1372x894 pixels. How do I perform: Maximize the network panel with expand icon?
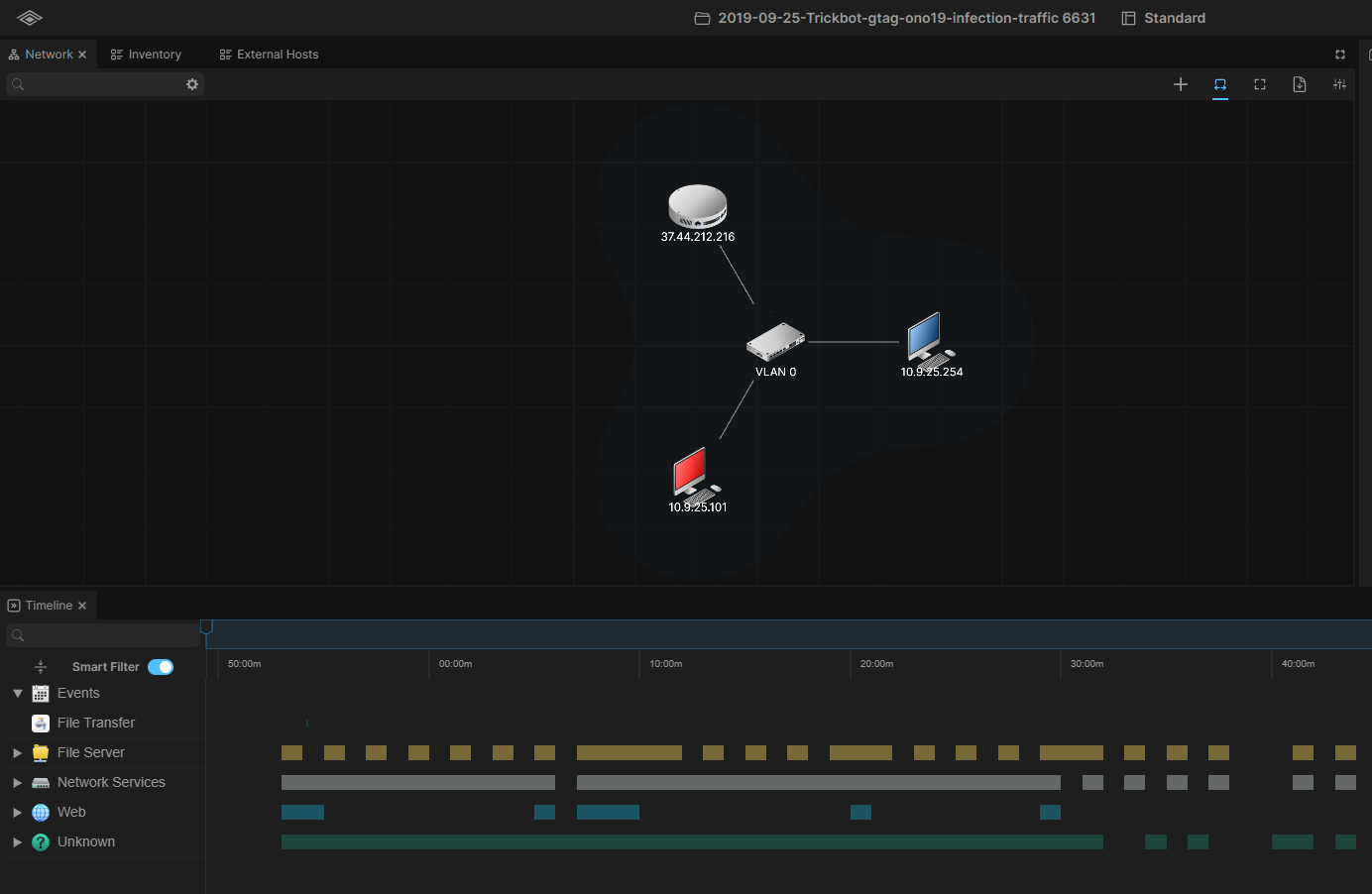pos(1340,55)
